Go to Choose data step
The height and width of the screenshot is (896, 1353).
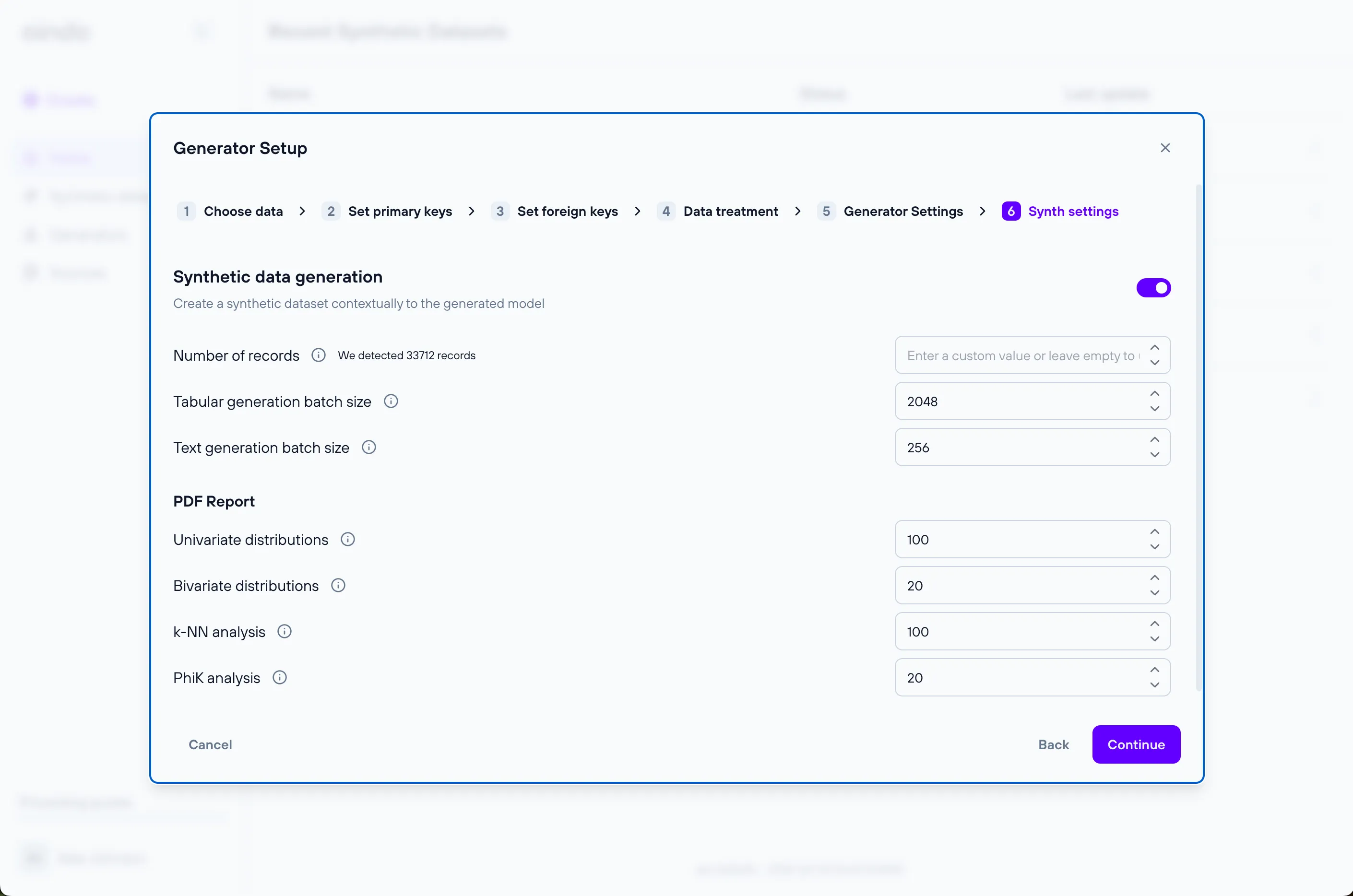(x=243, y=212)
